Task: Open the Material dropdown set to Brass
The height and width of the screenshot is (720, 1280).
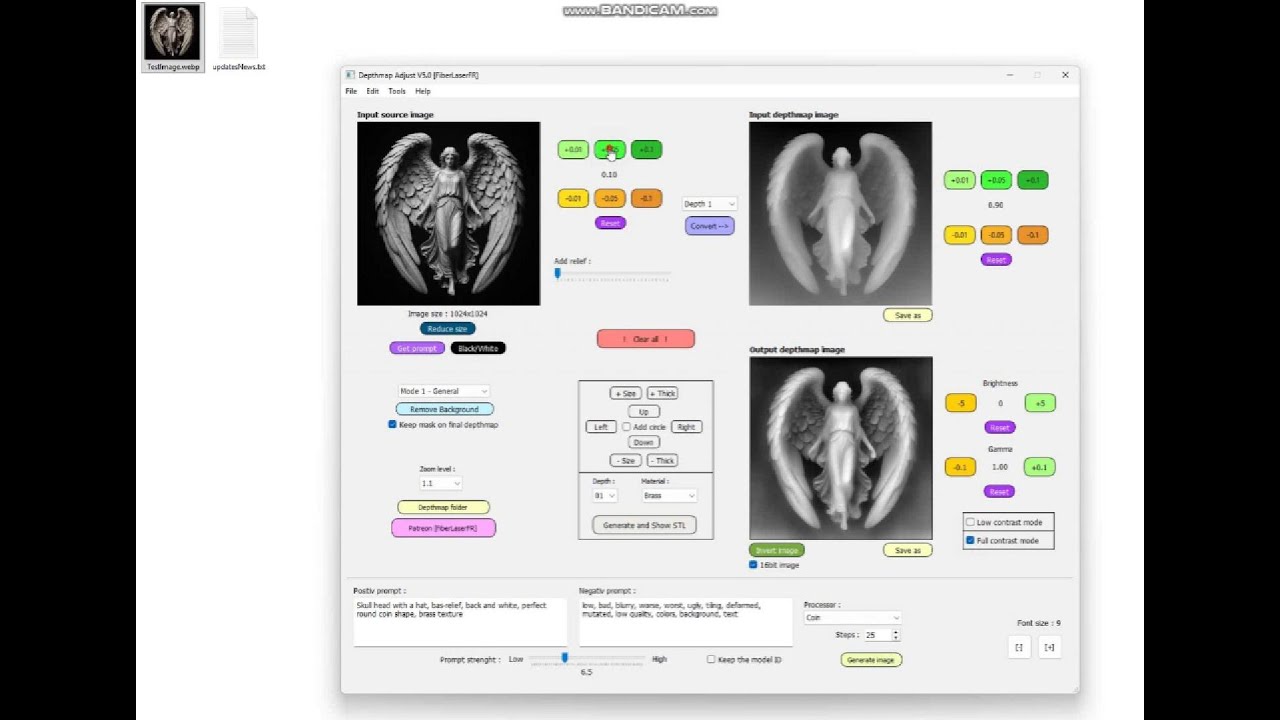Action: coord(669,495)
